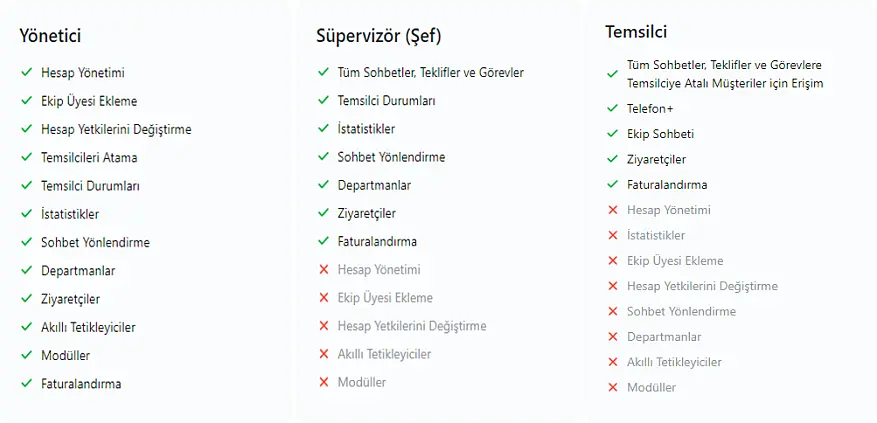Click red X next to Süpervizör's Ekip Üyesi Ekleme
The image size is (877, 423).
tap(323, 298)
